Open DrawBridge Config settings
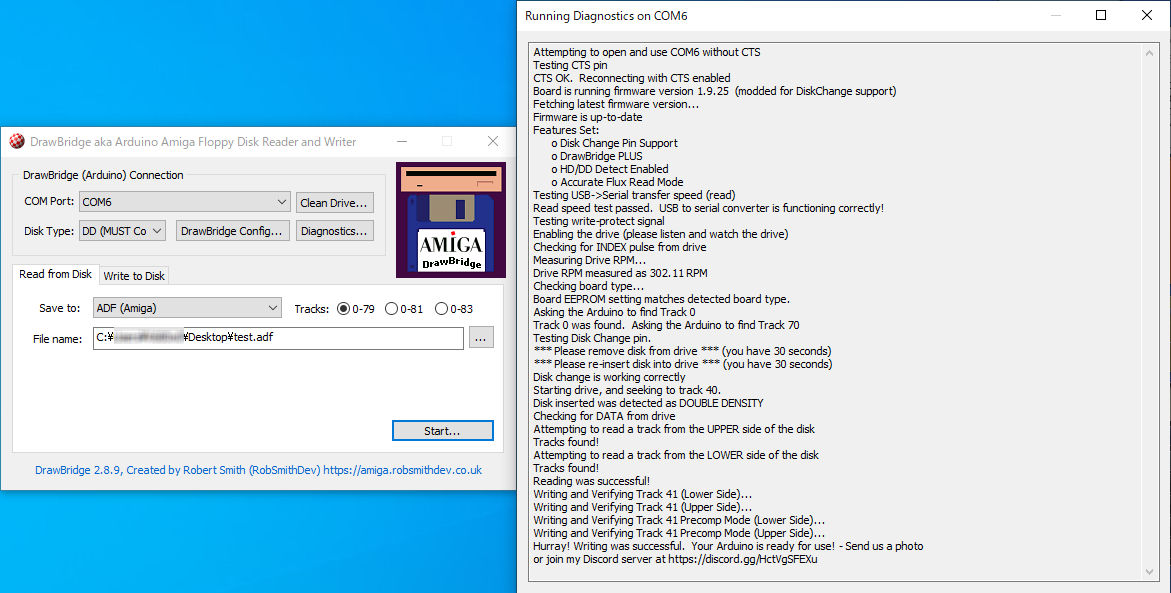The image size is (1171, 593). tap(232, 231)
